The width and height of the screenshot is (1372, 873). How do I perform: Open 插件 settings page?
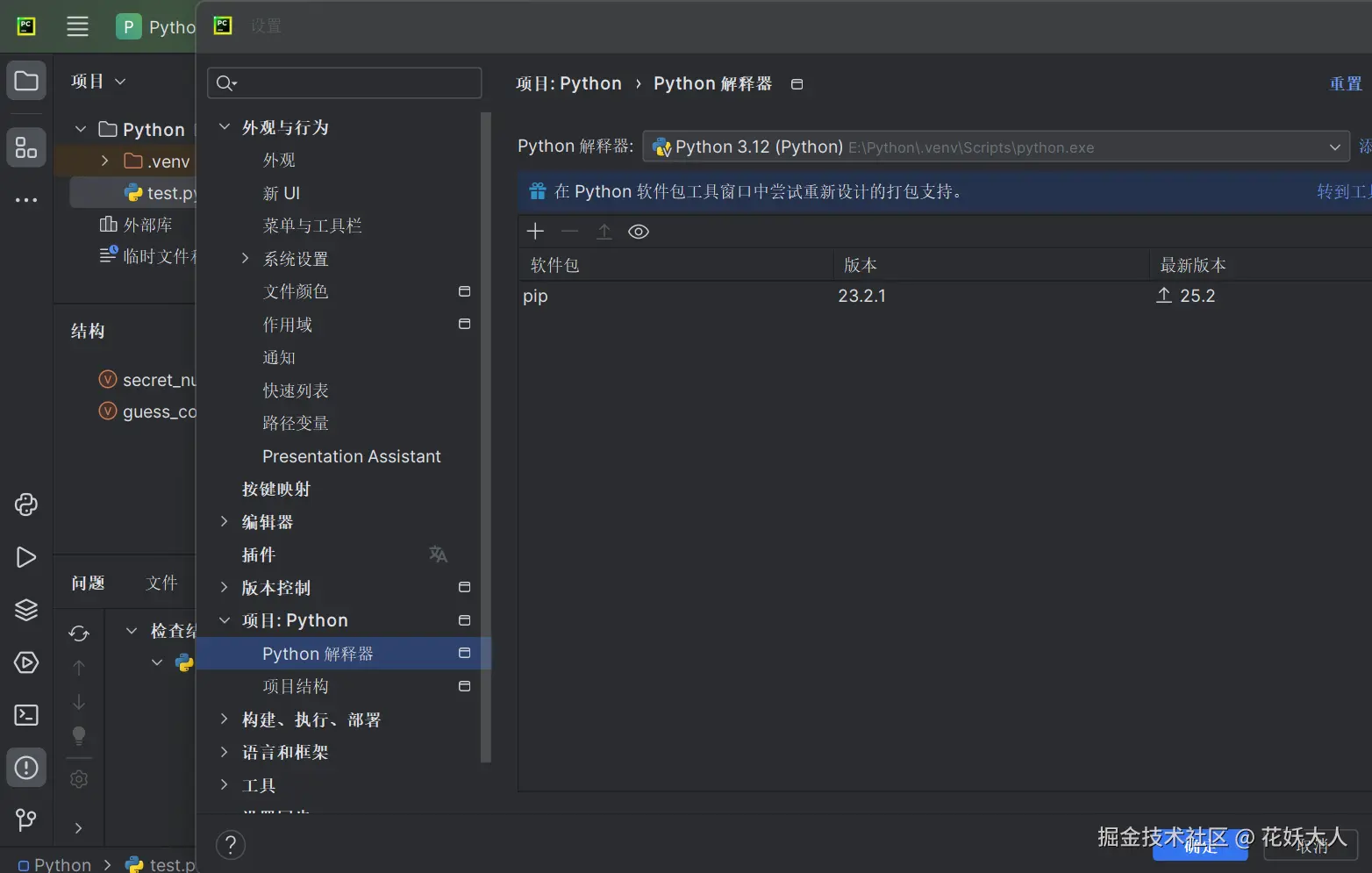(x=258, y=555)
